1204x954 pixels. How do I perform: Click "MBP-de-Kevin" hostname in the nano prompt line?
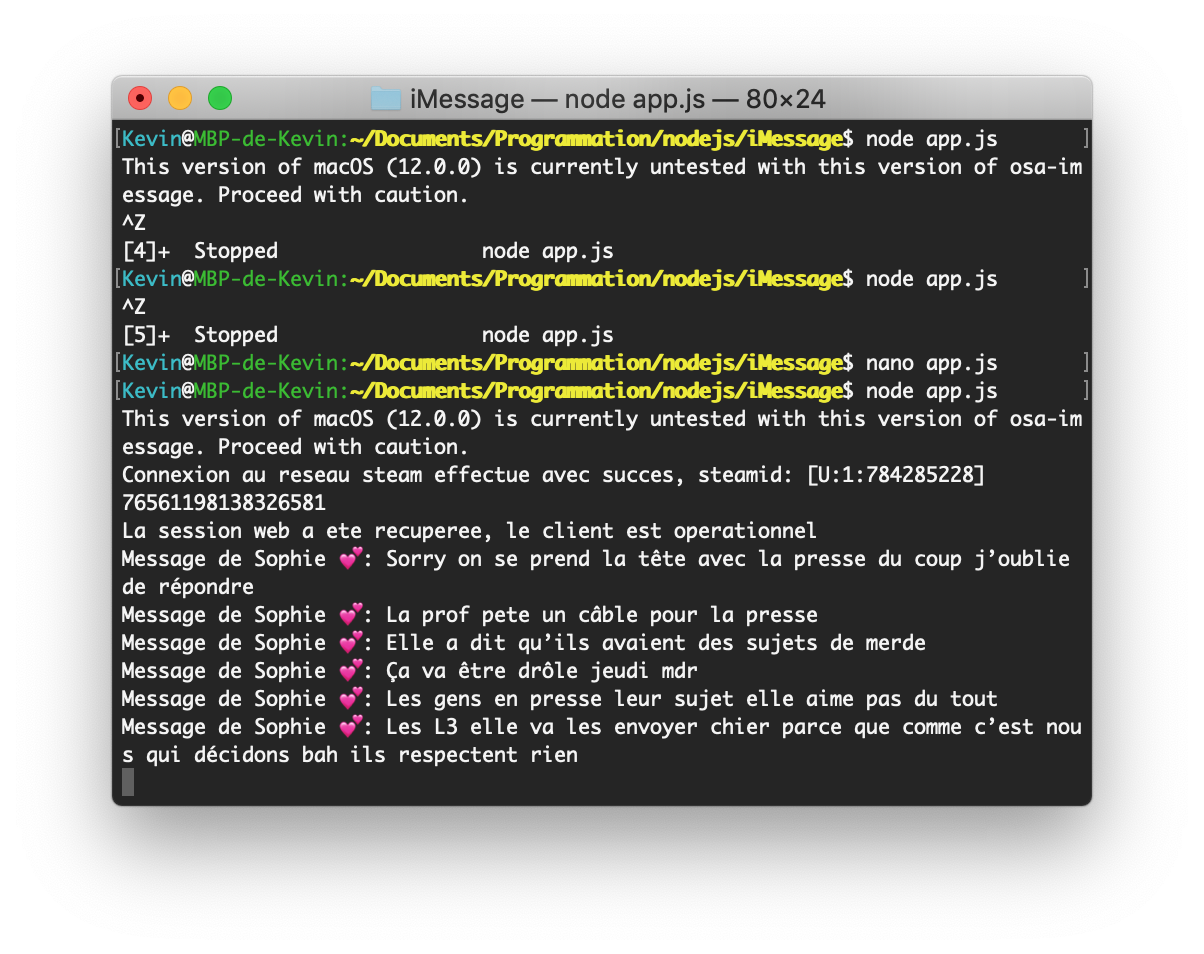pyautogui.click(x=265, y=363)
